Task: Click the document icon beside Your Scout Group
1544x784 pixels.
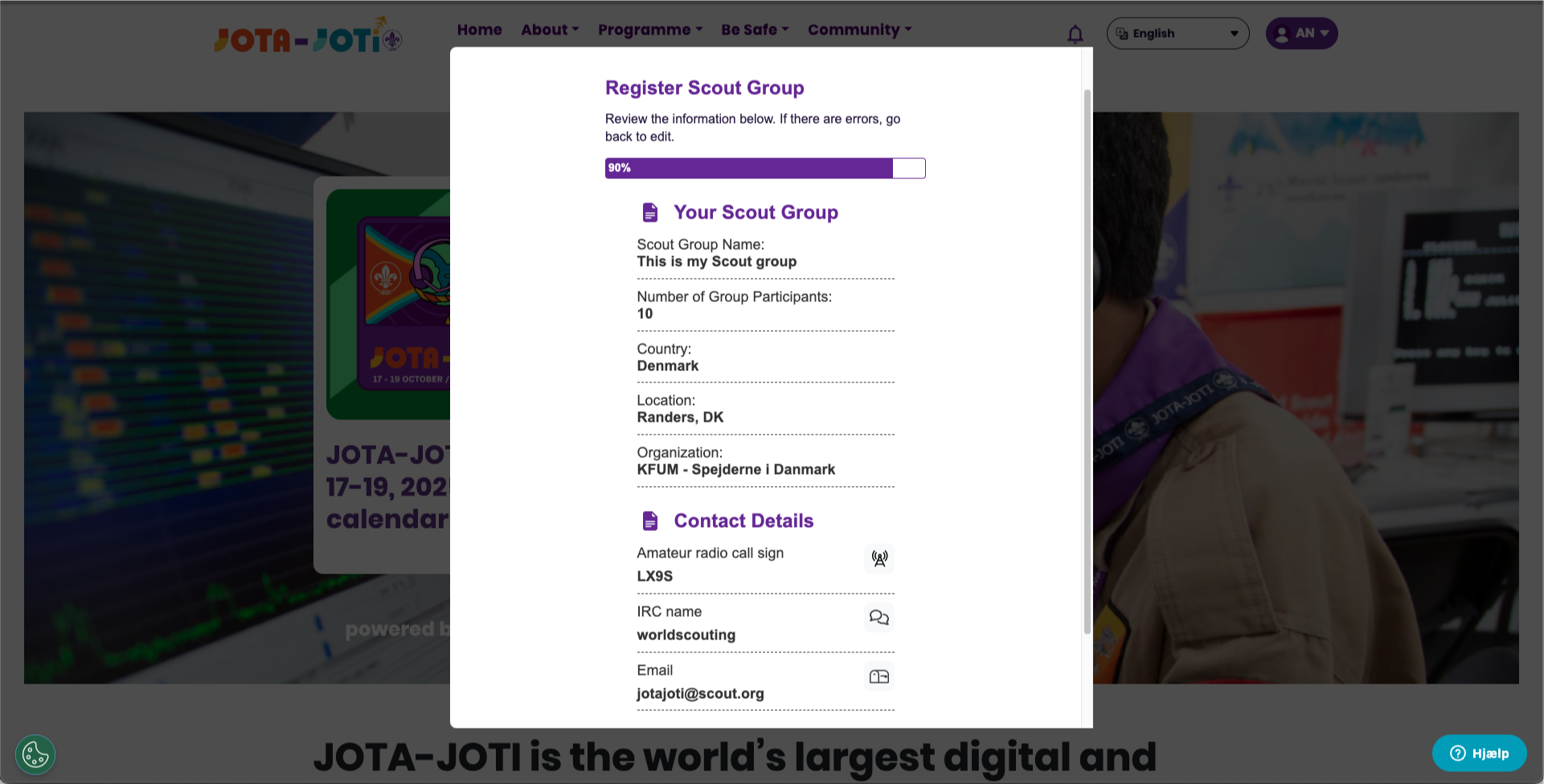Action: (x=650, y=212)
